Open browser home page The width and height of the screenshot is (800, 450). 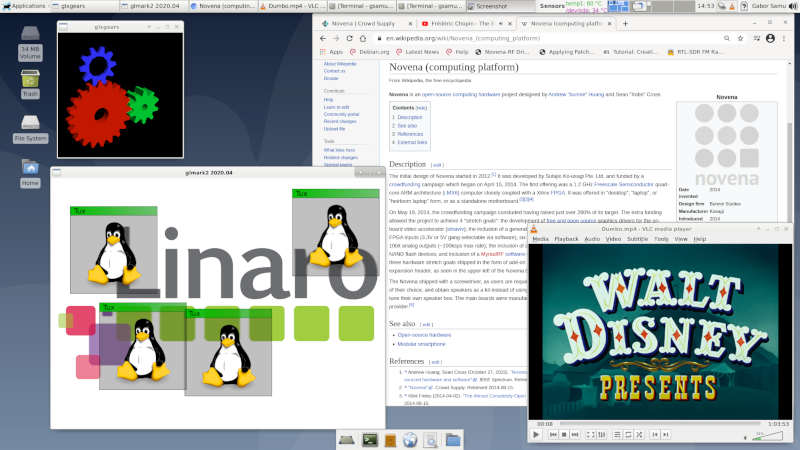[x=363, y=38]
